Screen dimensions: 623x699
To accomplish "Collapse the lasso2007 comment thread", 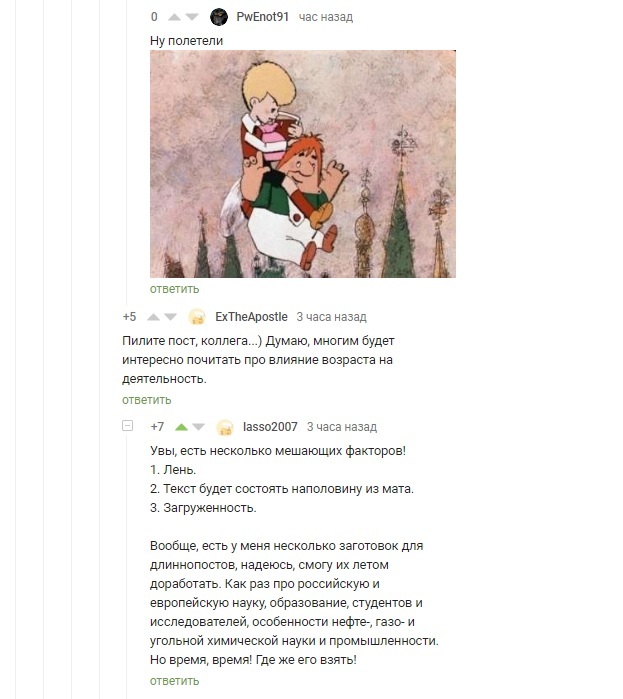I will click(127, 426).
